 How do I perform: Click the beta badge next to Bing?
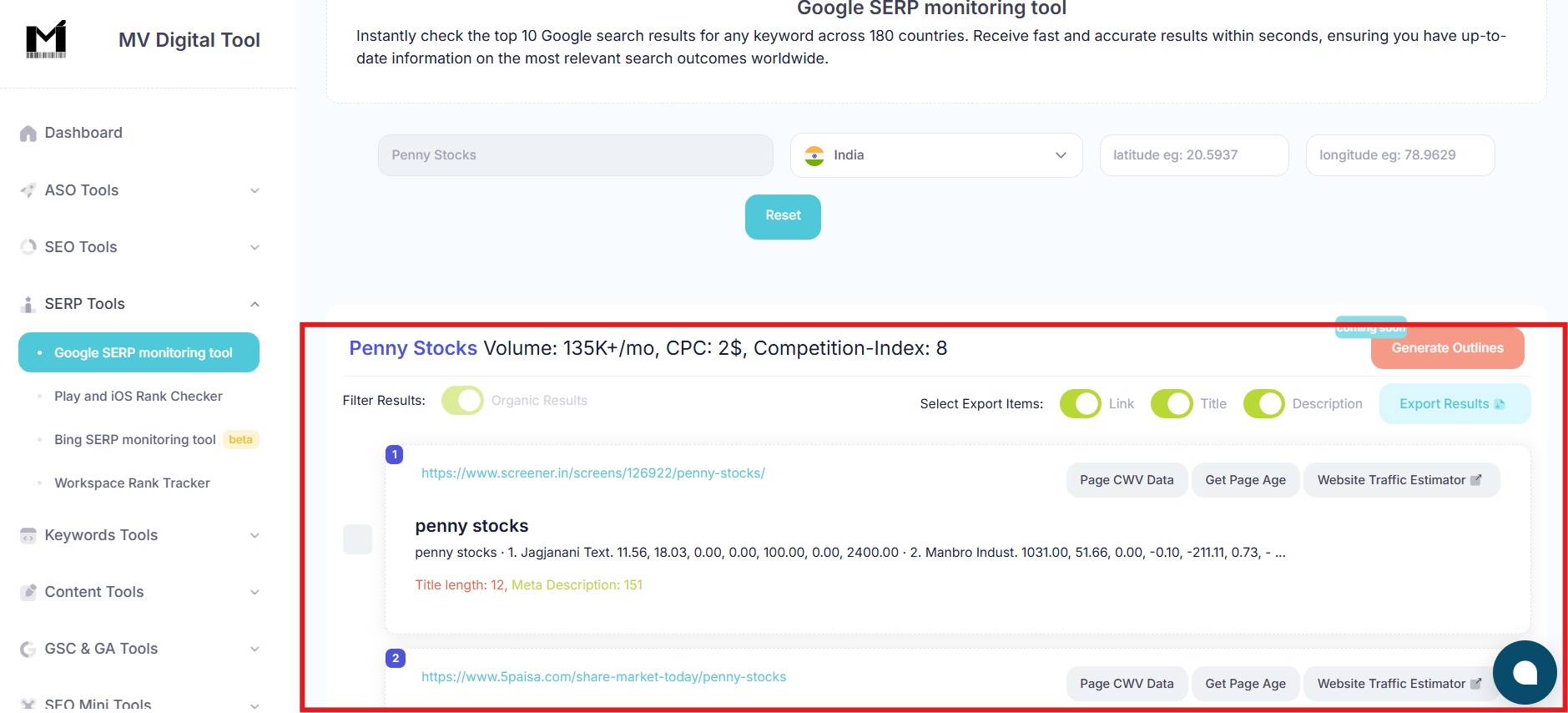click(240, 440)
